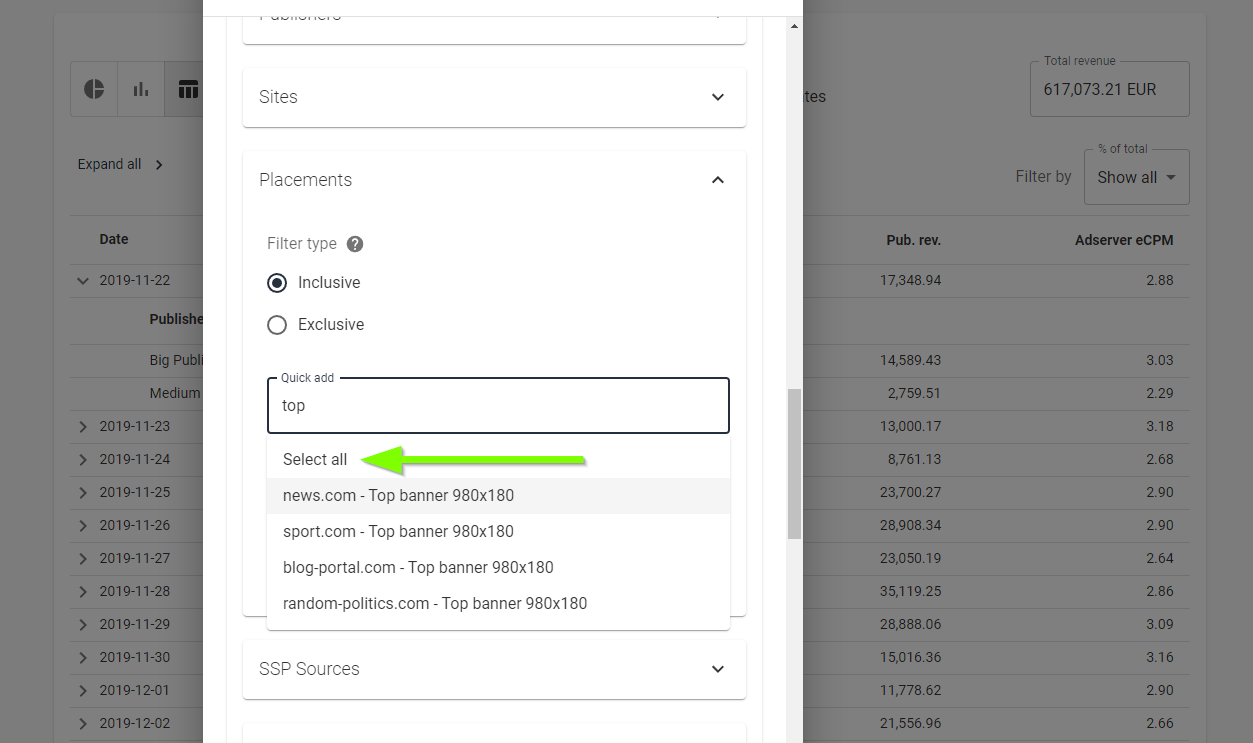
Task: Click the 3.16 eCPM cell
Action: point(1160,657)
